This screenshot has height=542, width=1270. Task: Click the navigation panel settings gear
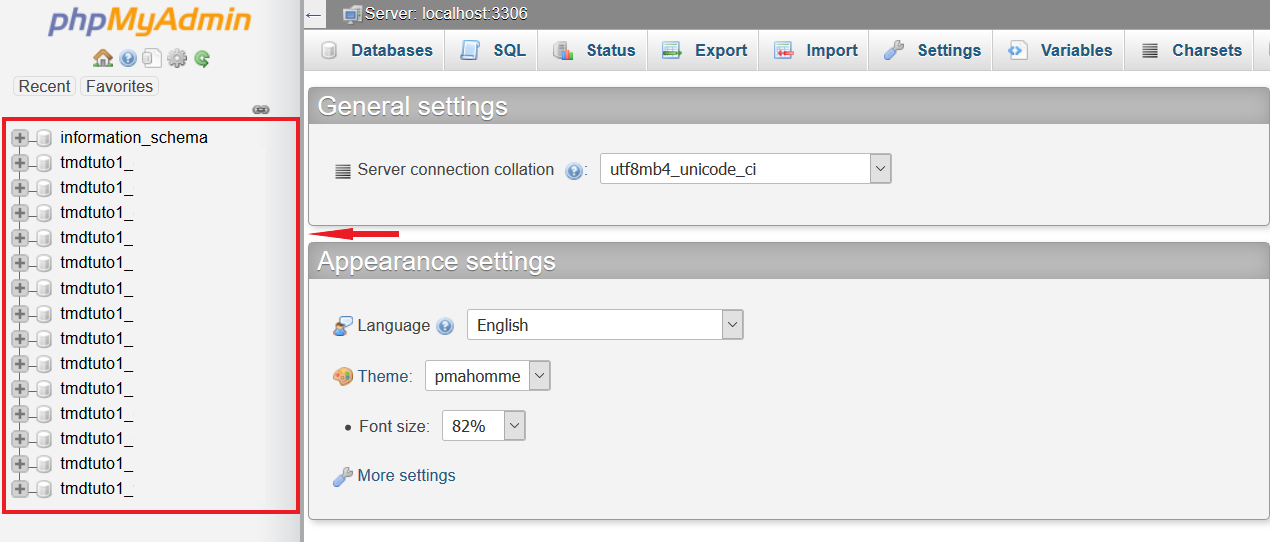177,59
